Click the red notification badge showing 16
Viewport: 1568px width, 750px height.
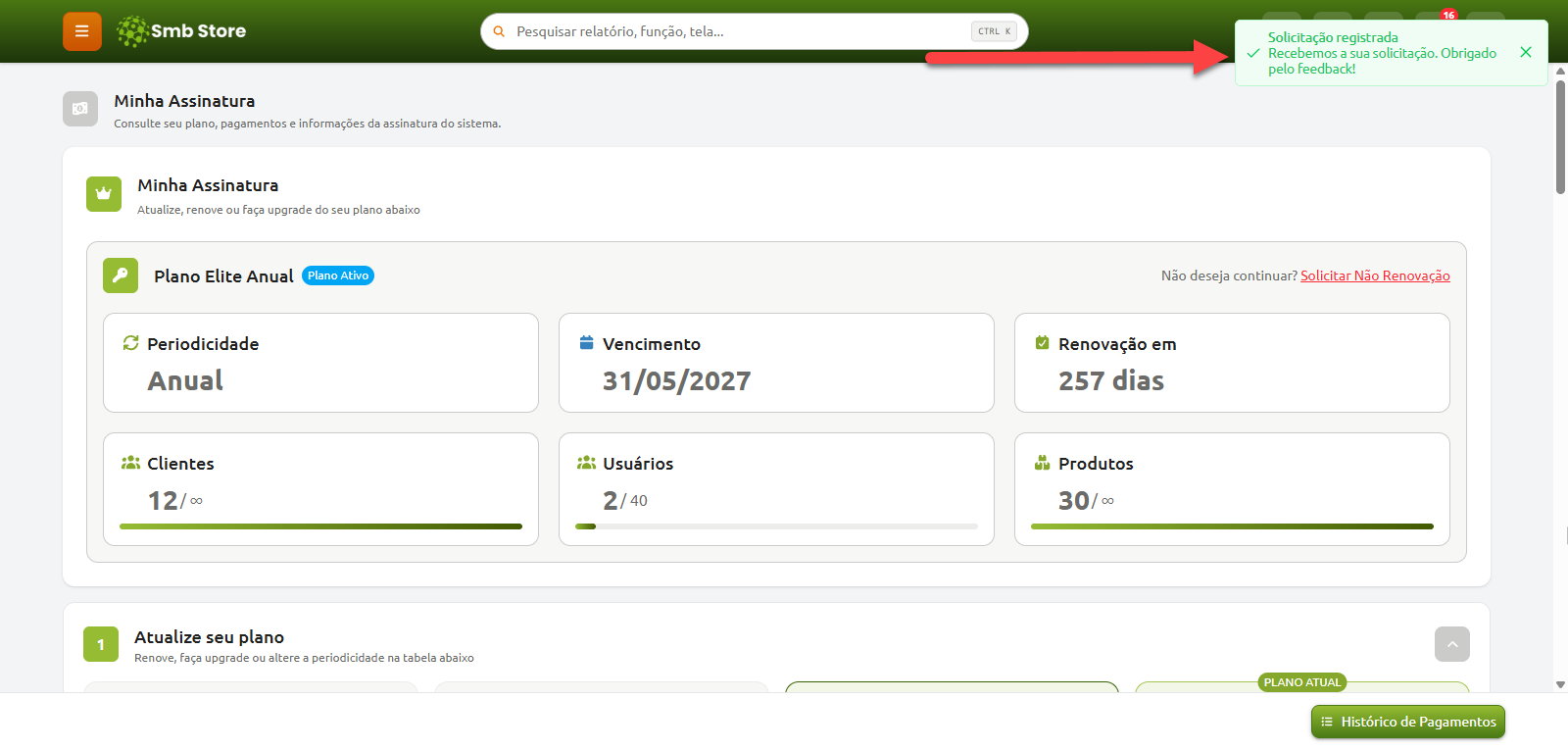1448,15
